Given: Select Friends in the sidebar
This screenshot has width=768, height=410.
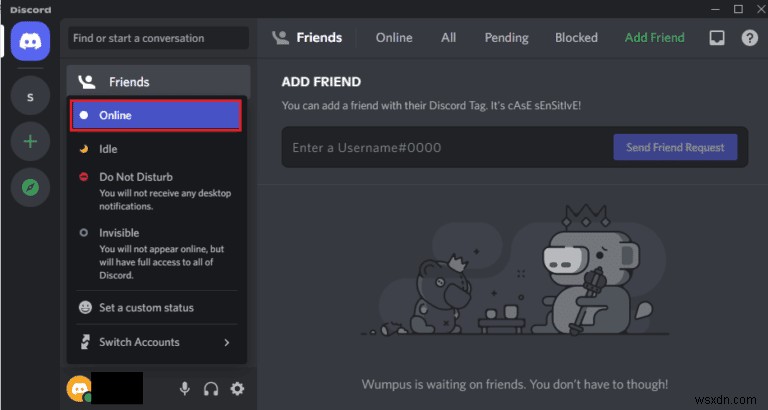Looking at the screenshot, I should click(158, 82).
